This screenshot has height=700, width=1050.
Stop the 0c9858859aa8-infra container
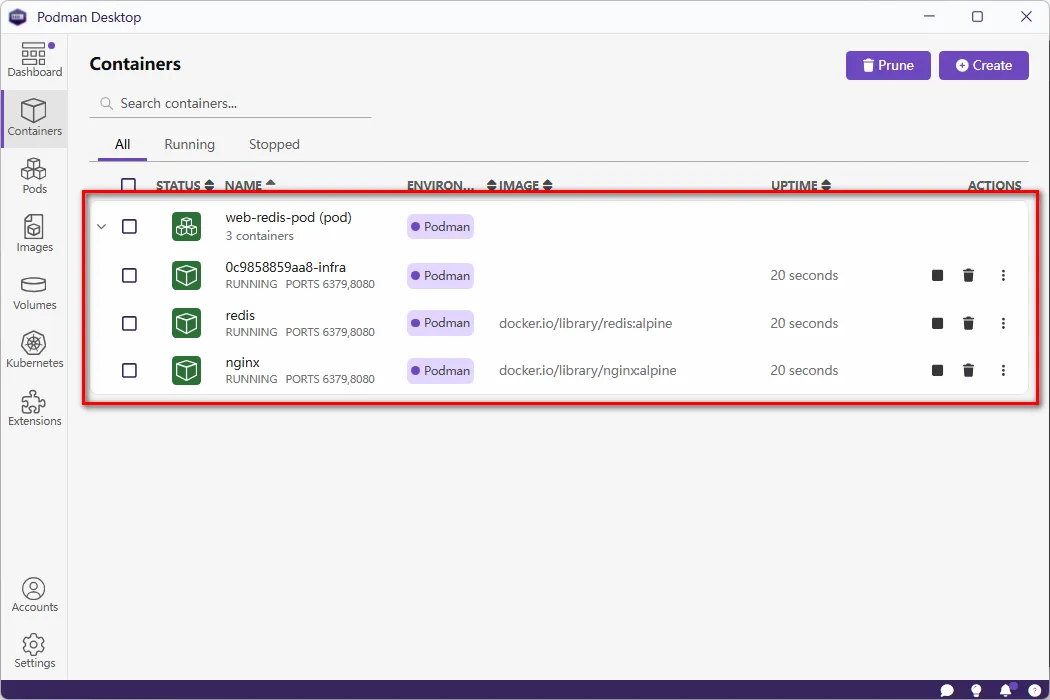(x=937, y=275)
